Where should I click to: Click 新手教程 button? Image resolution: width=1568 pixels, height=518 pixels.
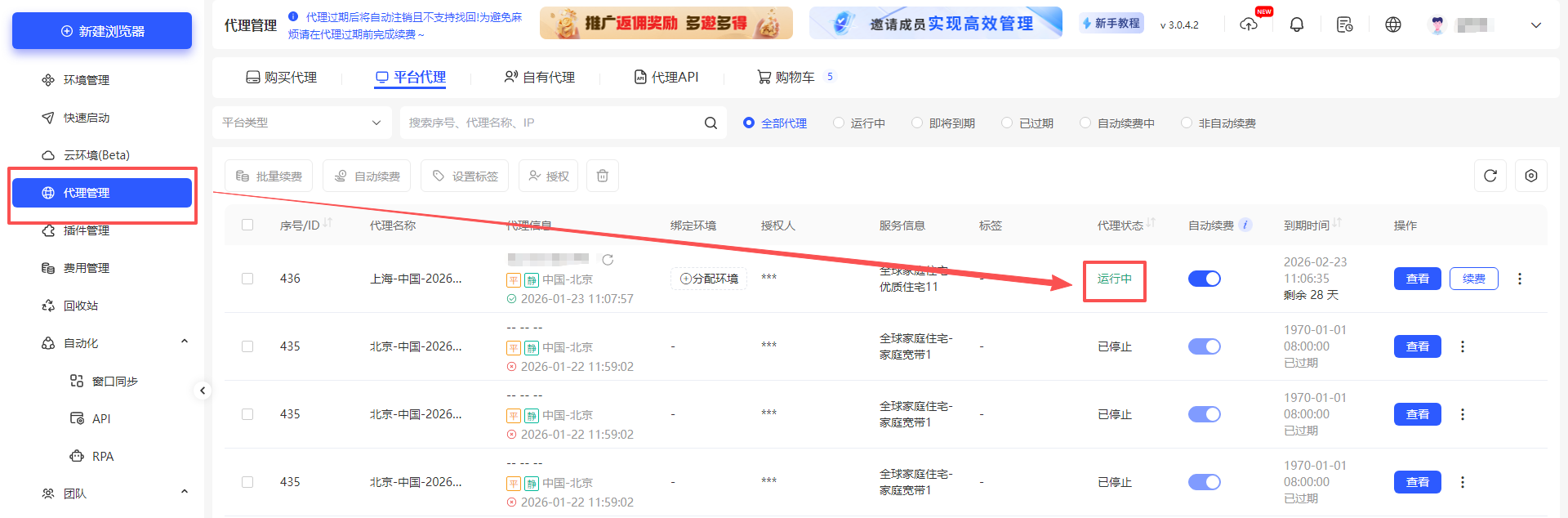[x=1111, y=24]
